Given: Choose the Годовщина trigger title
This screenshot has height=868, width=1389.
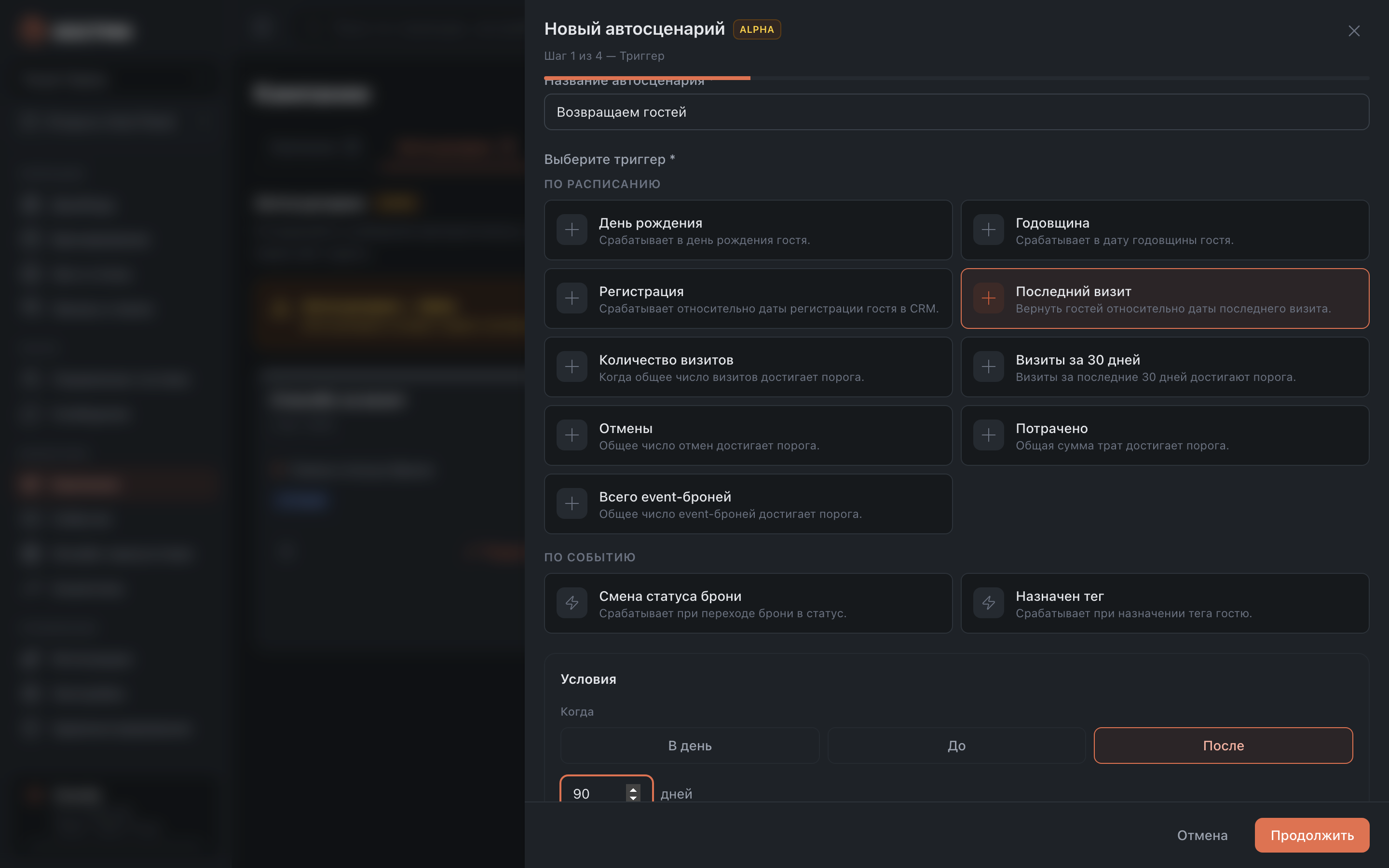Looking at the screenshot, I should 1052,223.
